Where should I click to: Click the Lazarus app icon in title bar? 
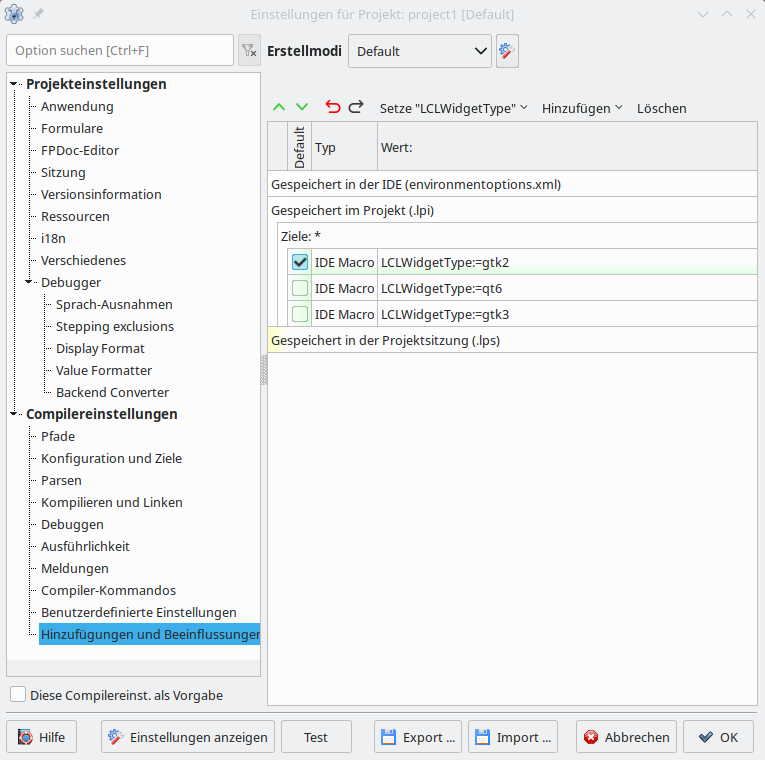[15, 14]
